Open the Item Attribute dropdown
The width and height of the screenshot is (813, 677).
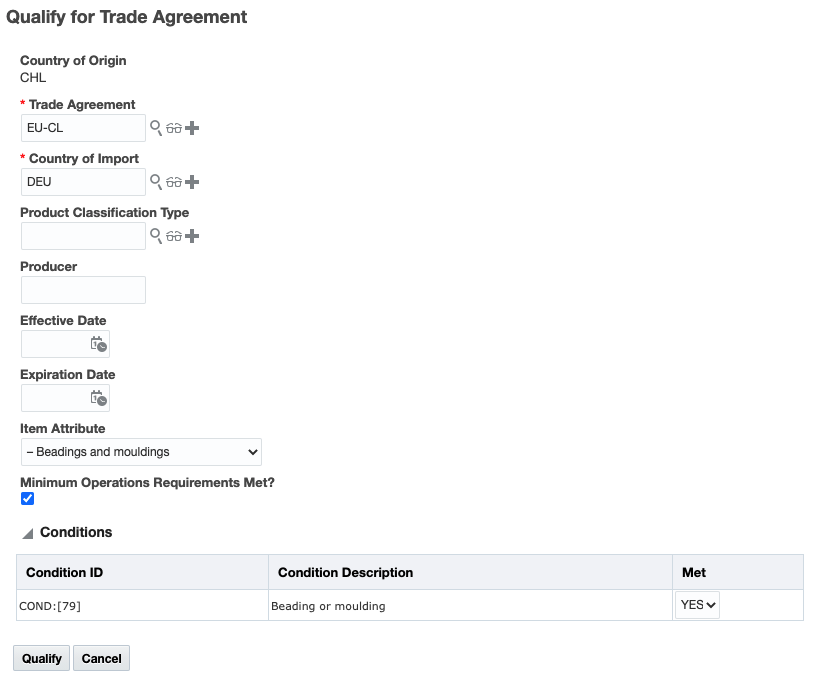(x=141, y=452)
